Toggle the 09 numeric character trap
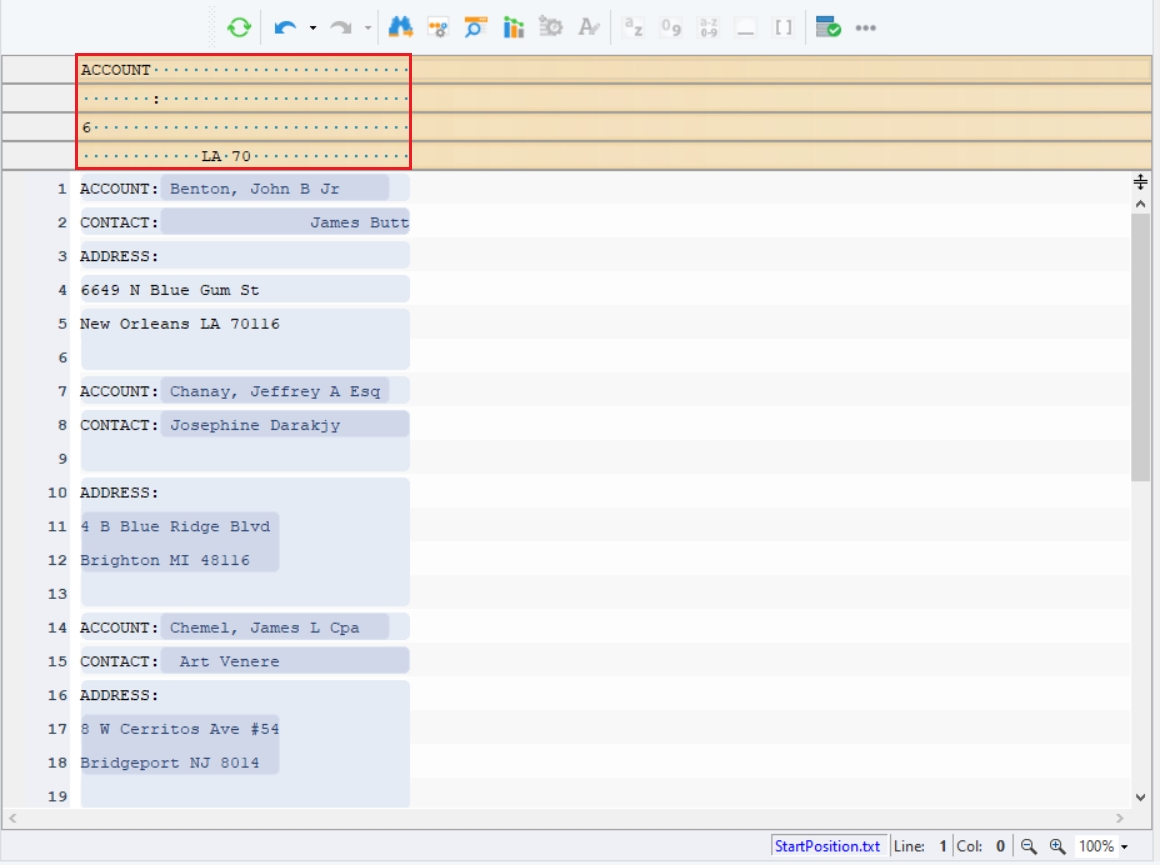 (670, 28)
